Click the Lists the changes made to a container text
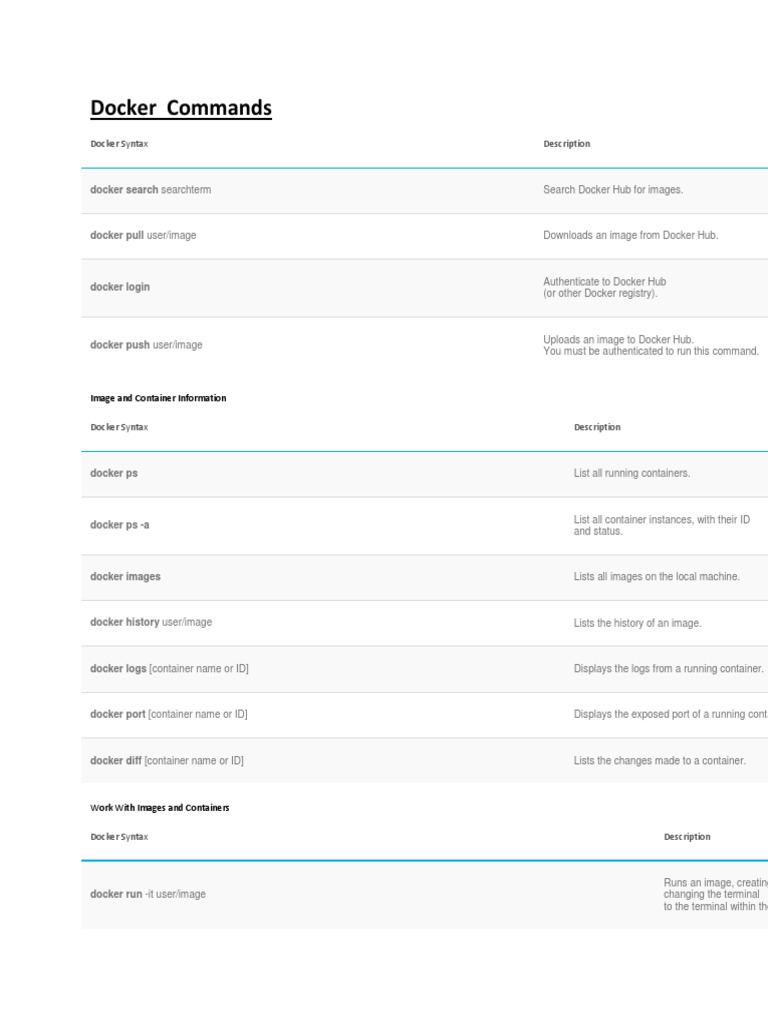This screenshot has height=1024, width=768. 660,761
